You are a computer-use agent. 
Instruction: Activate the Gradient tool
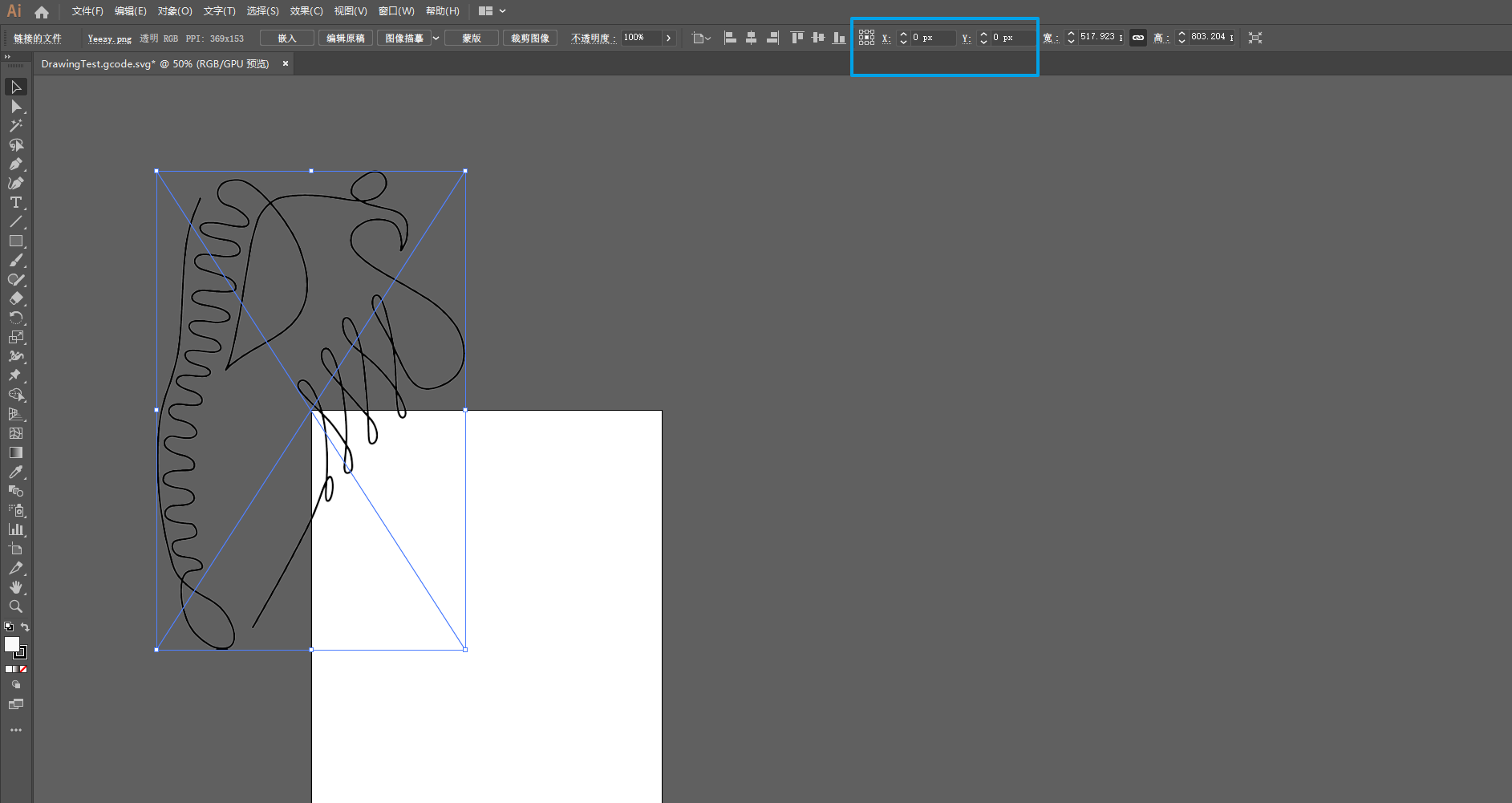coord(16,452)
